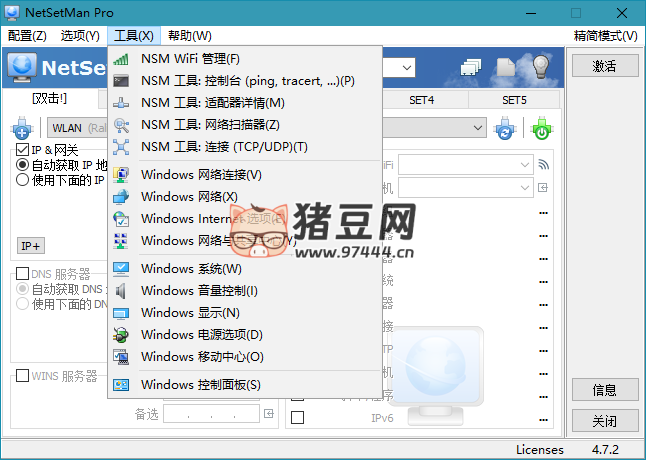Switch to the SET5 tab
Screen dimensions: 646x460
click(514, 100)
